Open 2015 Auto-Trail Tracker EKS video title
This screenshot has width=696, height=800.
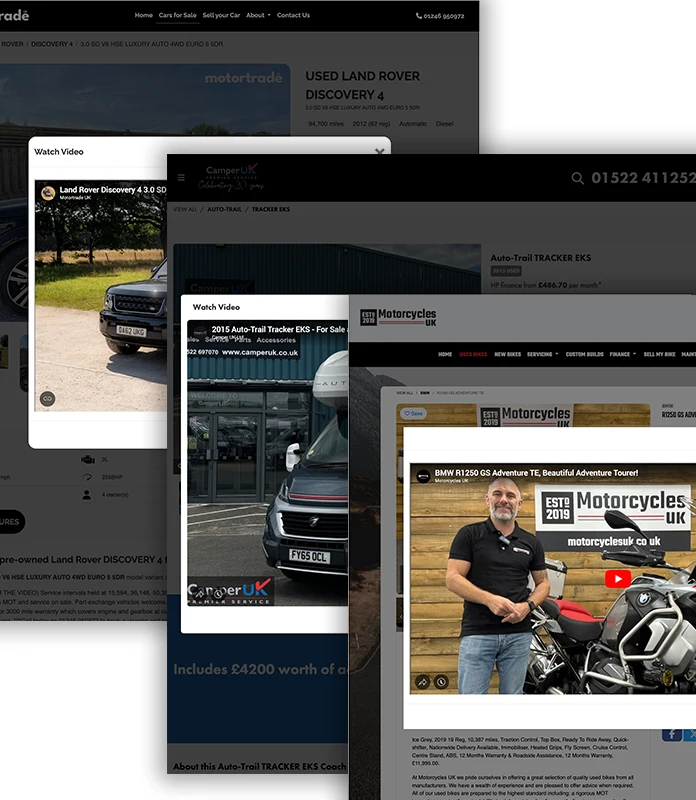(280, 330)
